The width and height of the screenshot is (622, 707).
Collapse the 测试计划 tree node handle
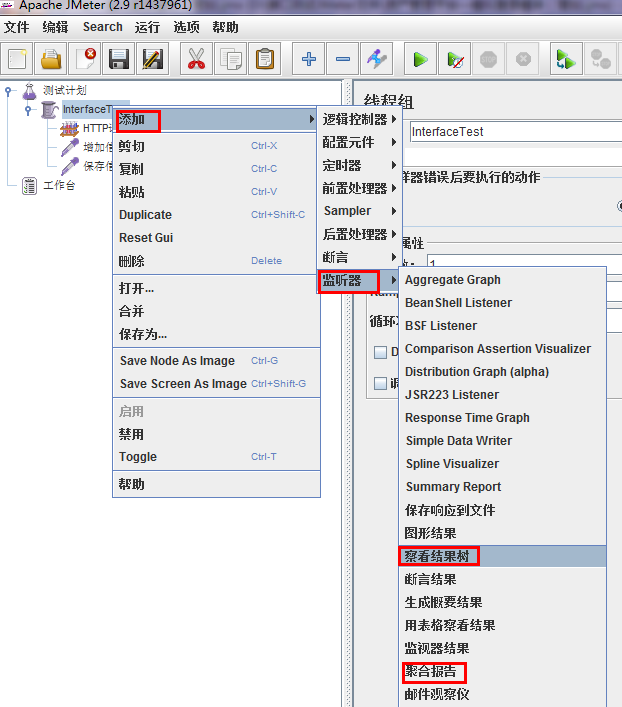(8, 91)
